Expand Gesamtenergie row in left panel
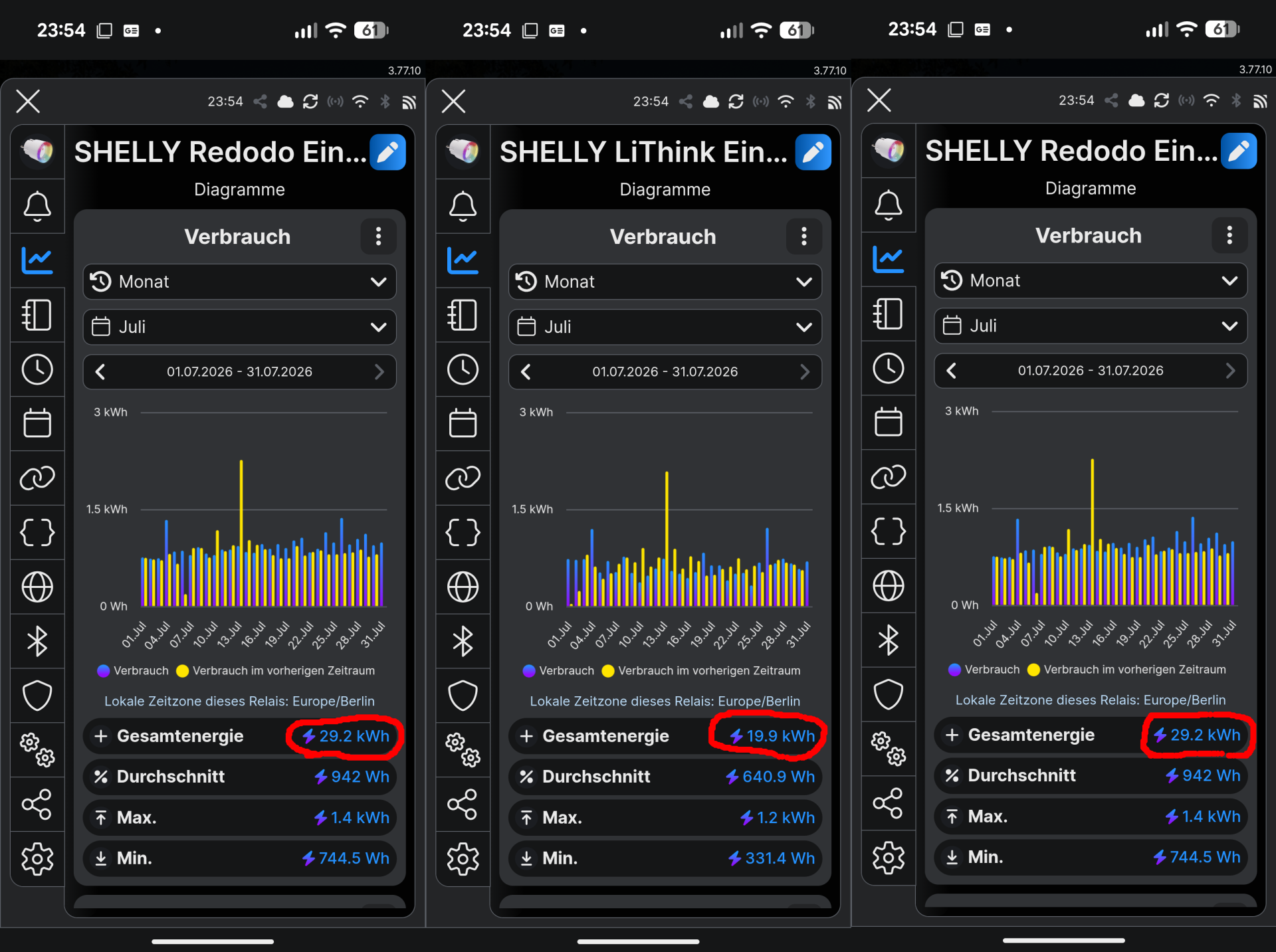This screenshot has width=1276, height=952. 239,736
